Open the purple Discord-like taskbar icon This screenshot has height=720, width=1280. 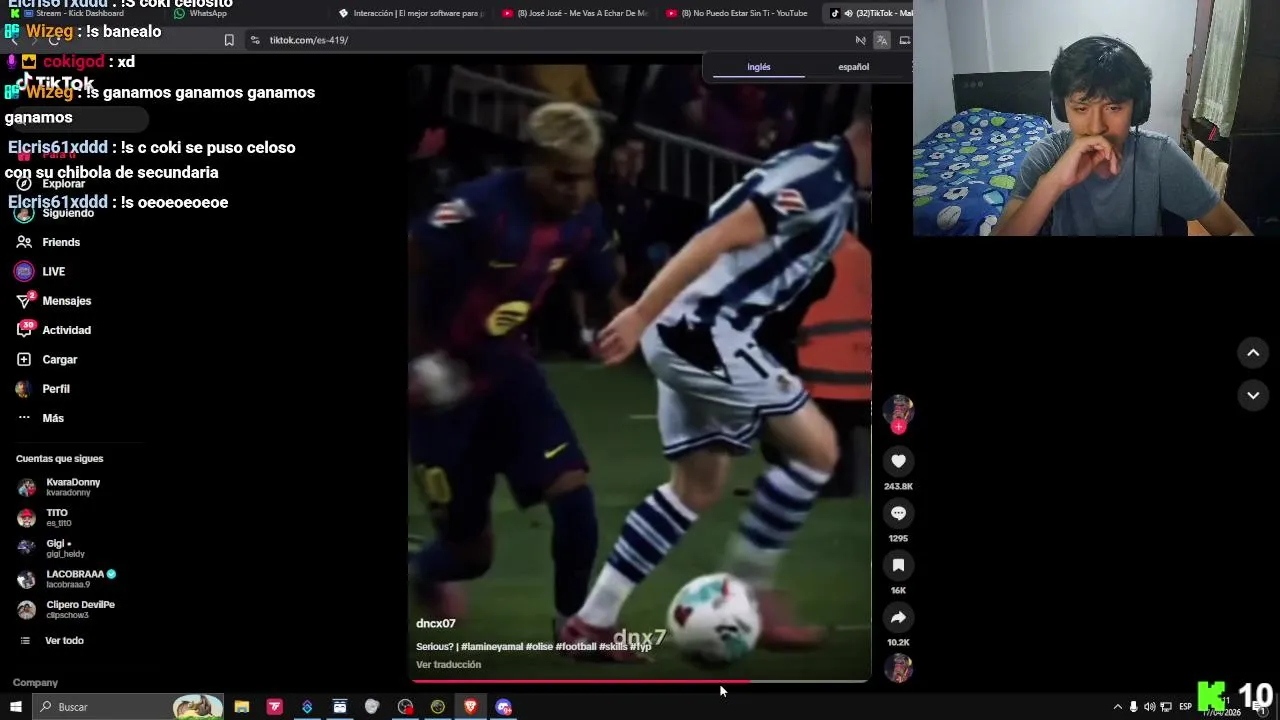[504, 707]
